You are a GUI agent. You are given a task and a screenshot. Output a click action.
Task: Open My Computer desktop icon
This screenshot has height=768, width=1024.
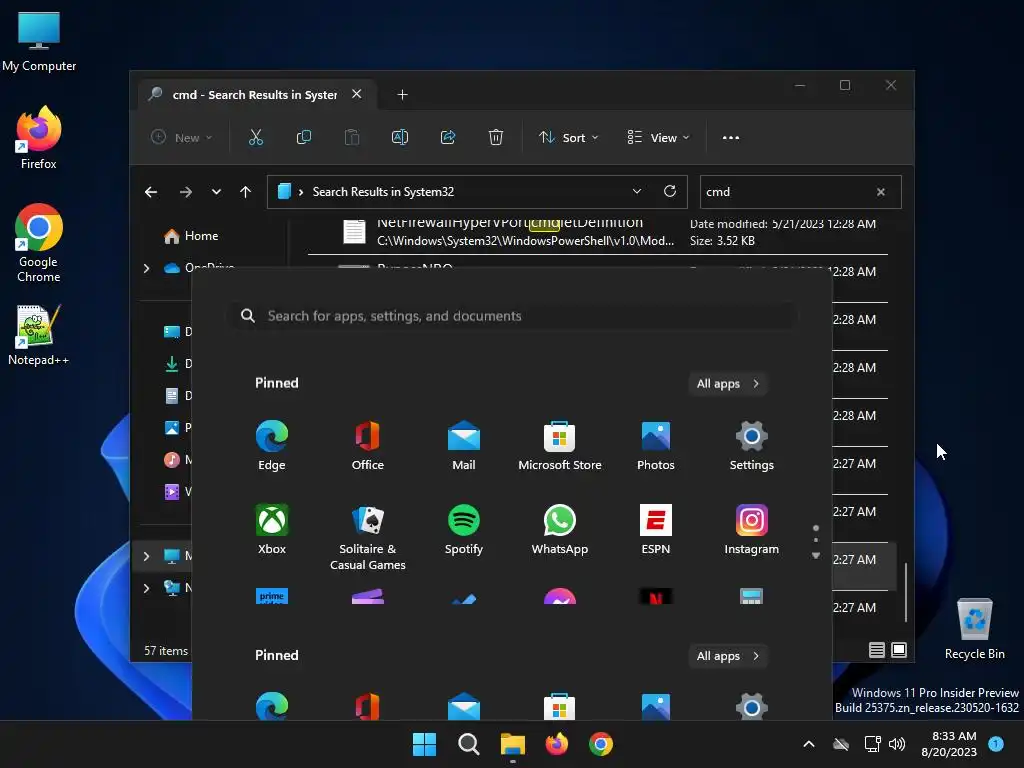click(x=39, y=41)
